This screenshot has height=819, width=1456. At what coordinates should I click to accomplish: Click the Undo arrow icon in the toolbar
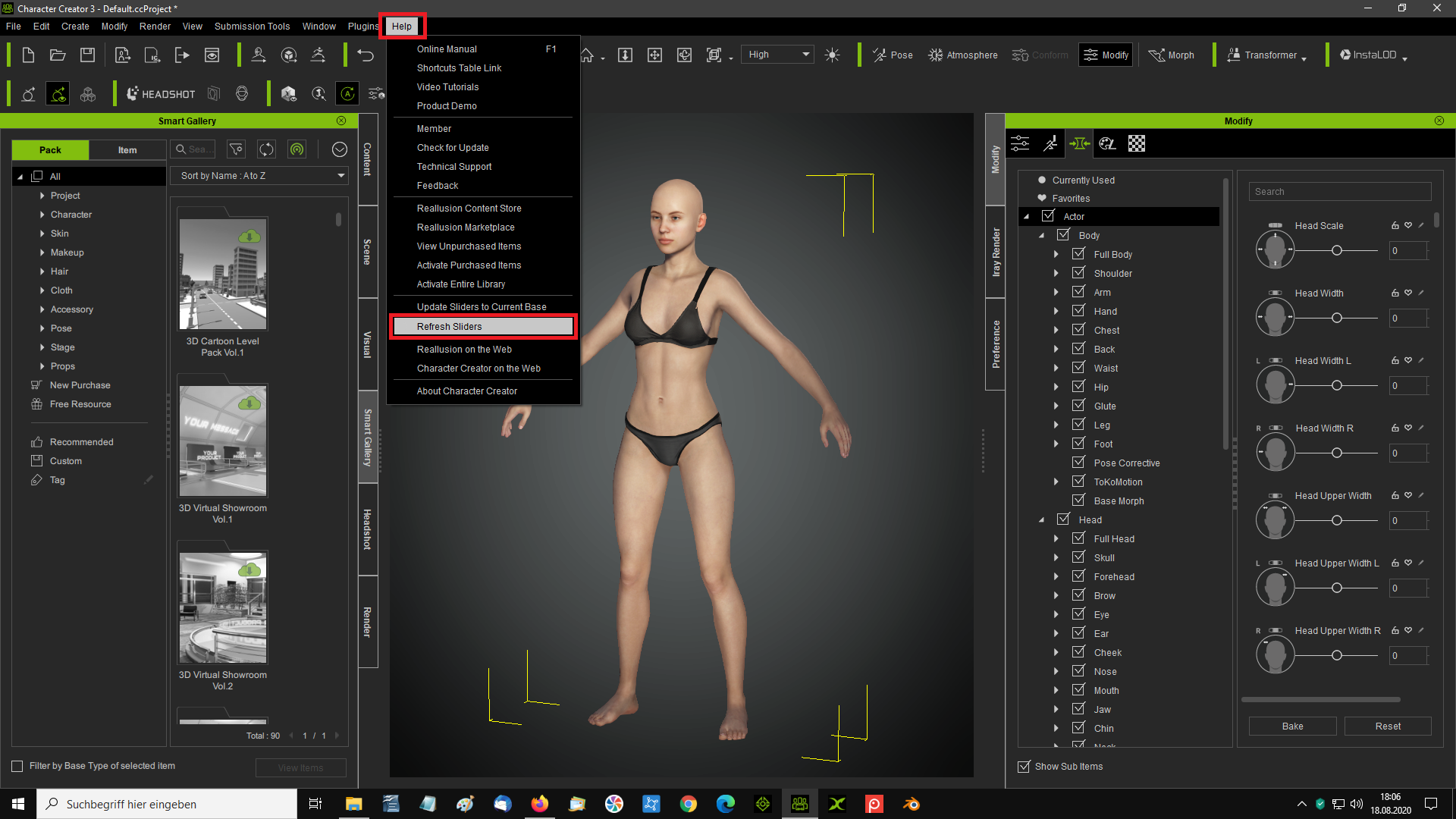(x=366, y=55)
